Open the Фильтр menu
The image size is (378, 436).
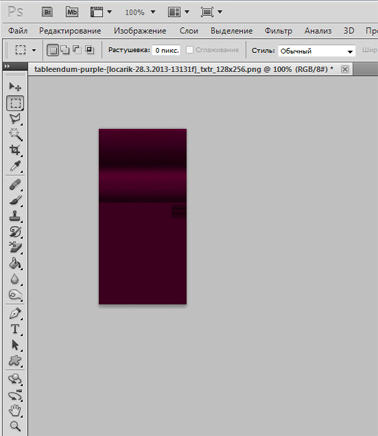click(278, 31)
